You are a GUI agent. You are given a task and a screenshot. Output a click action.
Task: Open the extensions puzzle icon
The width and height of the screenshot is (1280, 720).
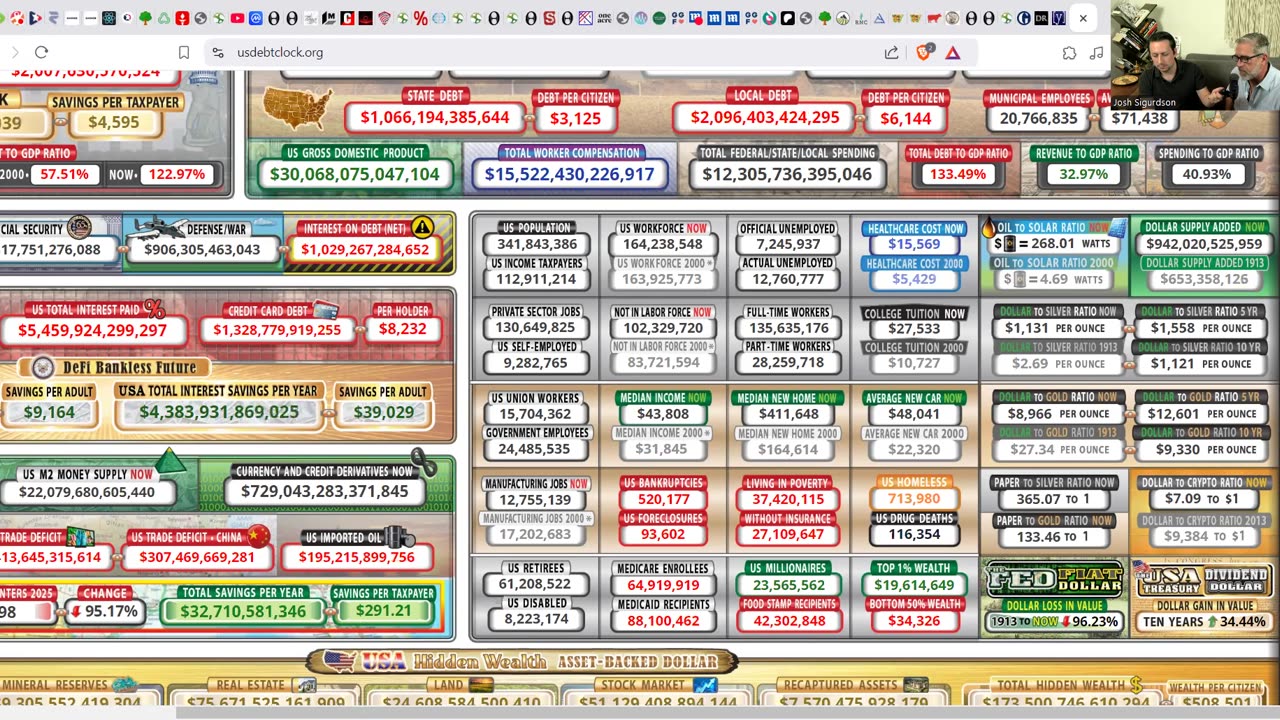point(1069,52)
